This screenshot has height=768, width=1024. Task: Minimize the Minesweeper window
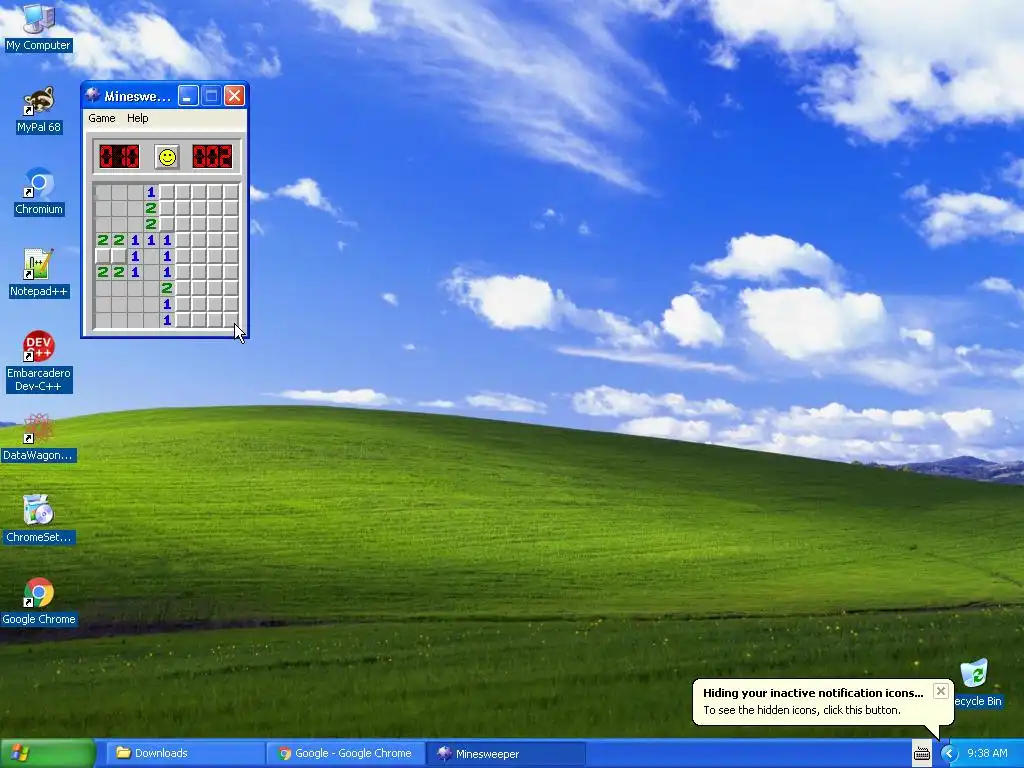point(188,96)
